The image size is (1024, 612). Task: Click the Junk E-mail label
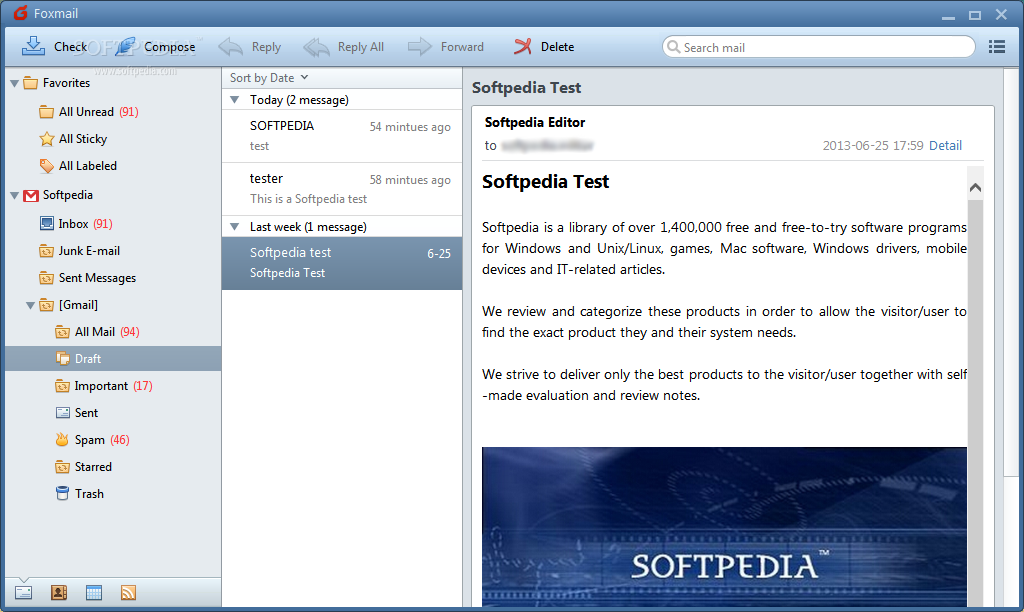[89, 251]
